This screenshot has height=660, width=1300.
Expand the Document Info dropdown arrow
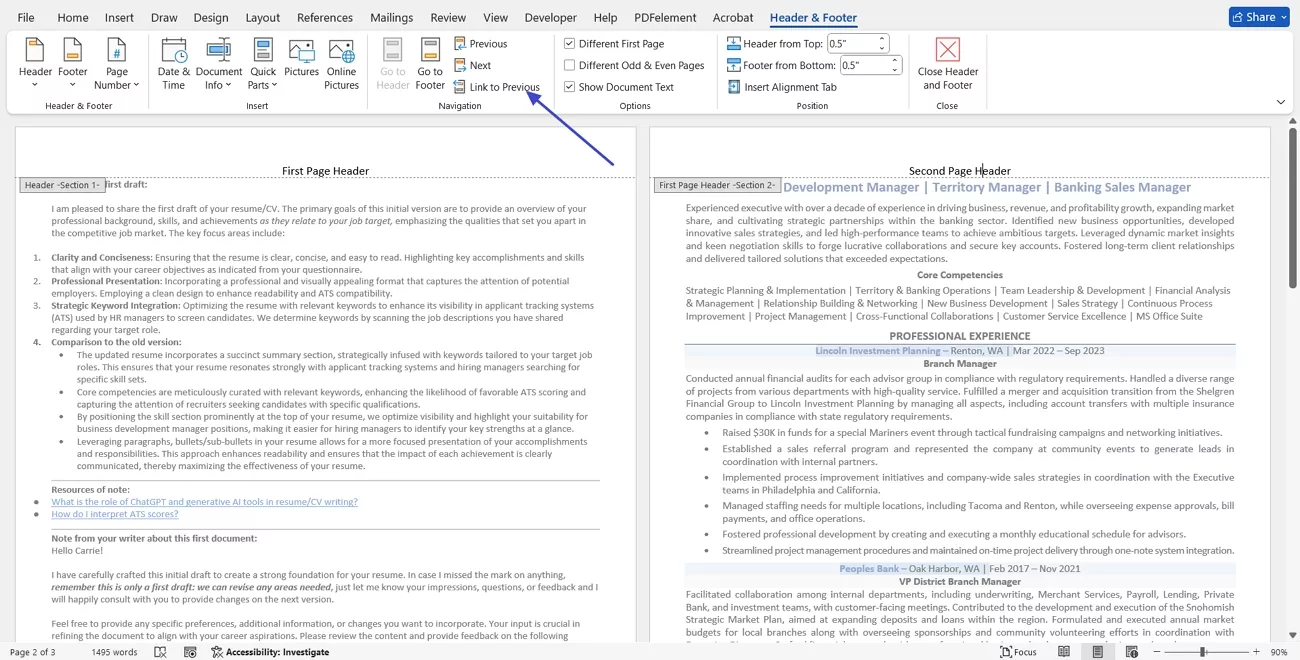229,85
